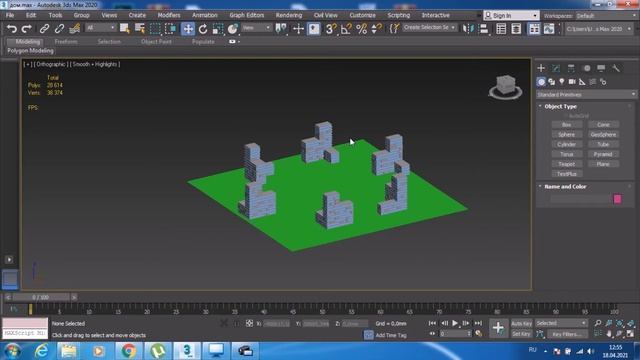Open Google Chrome from the taskbar

(128, 351)
